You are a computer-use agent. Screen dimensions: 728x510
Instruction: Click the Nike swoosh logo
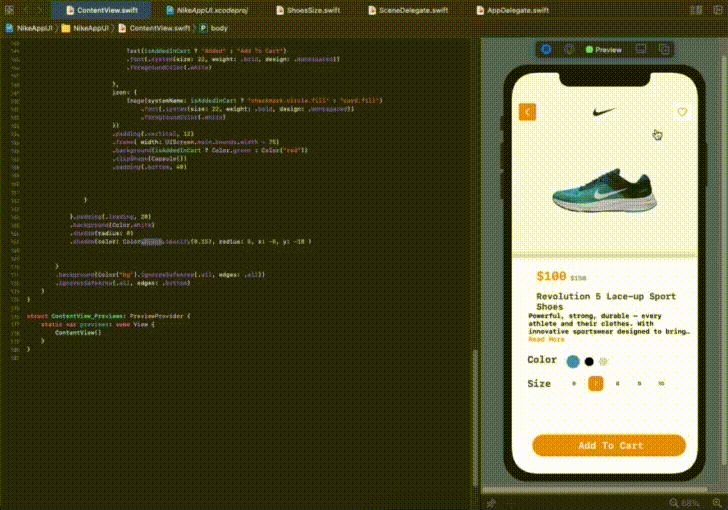604,112
